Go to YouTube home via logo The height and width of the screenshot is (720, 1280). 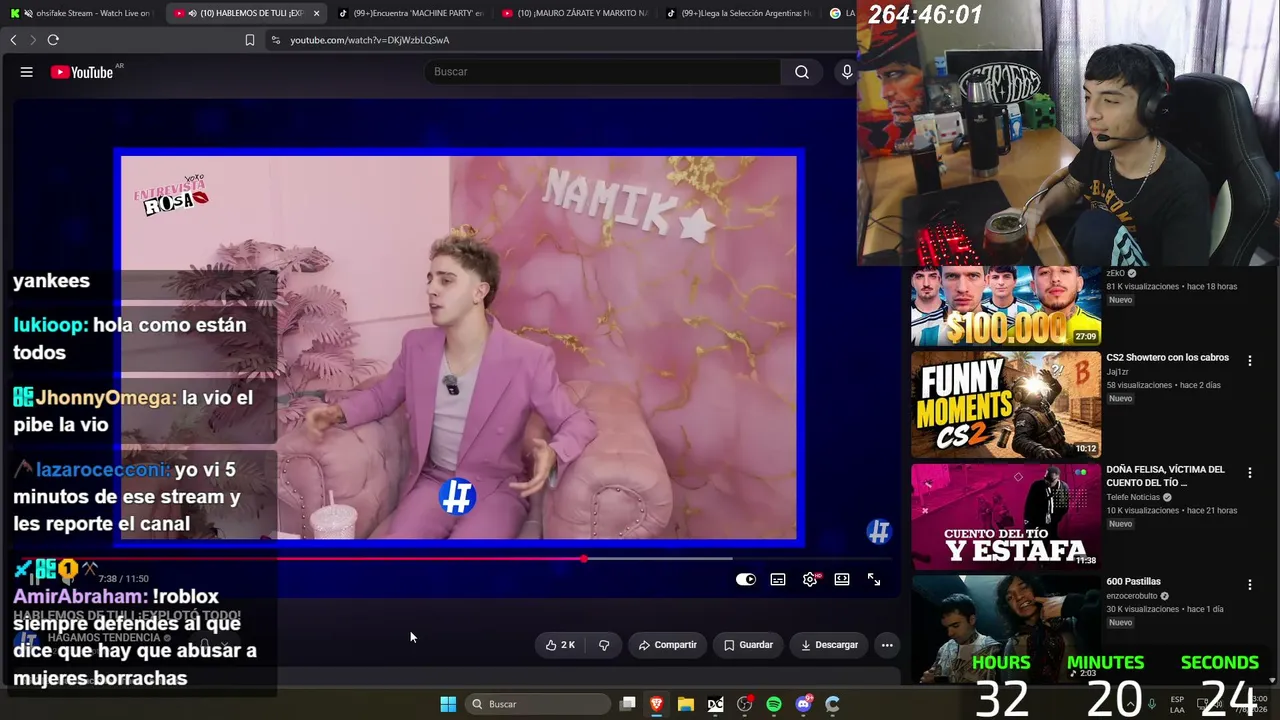click(82, 72)
